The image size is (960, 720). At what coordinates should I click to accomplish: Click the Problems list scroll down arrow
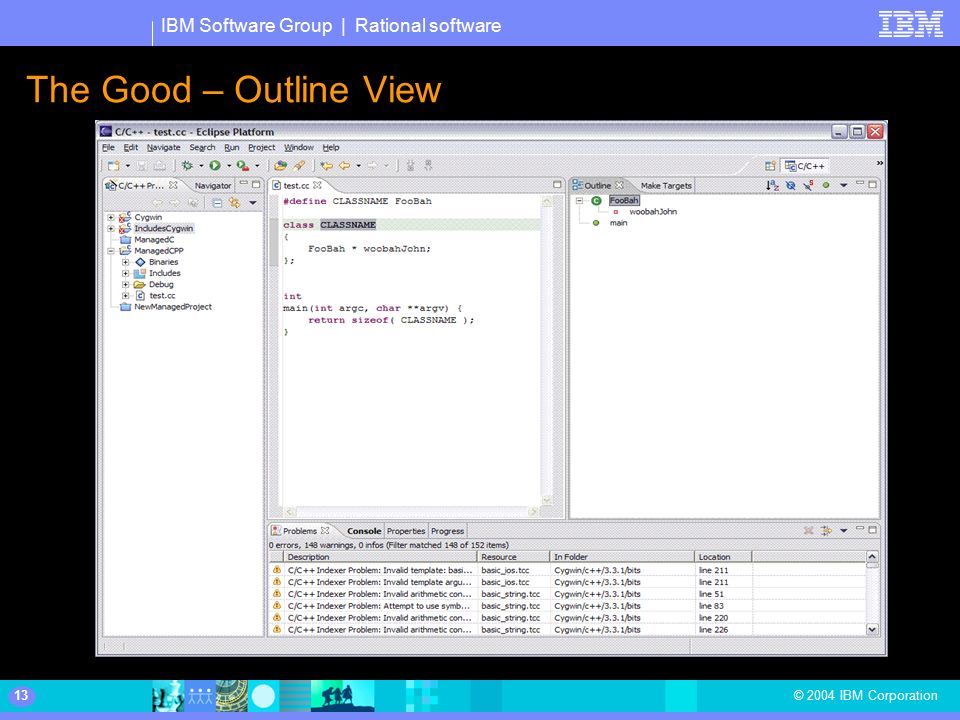[x=872, y=629]
